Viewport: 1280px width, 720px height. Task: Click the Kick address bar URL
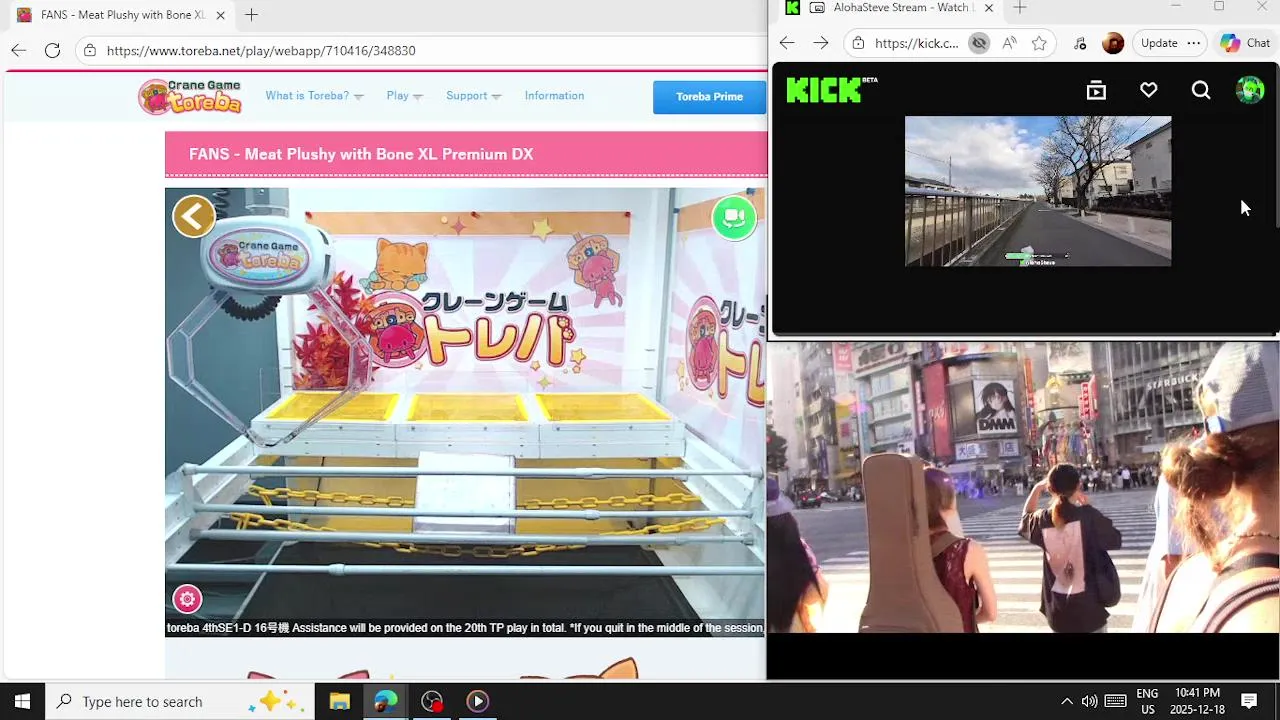coord(916,43)
